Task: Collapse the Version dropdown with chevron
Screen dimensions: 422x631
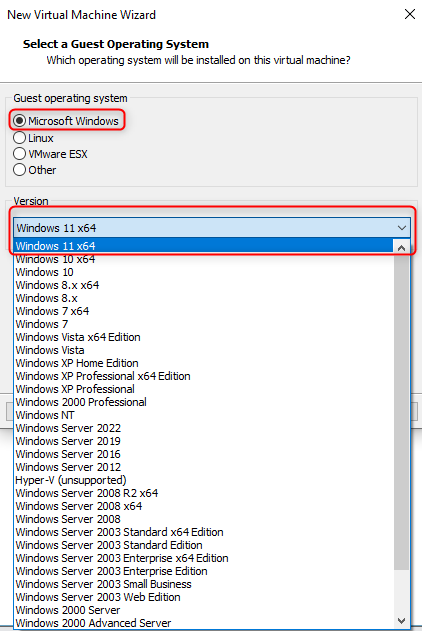Action: tap(401, 228)
